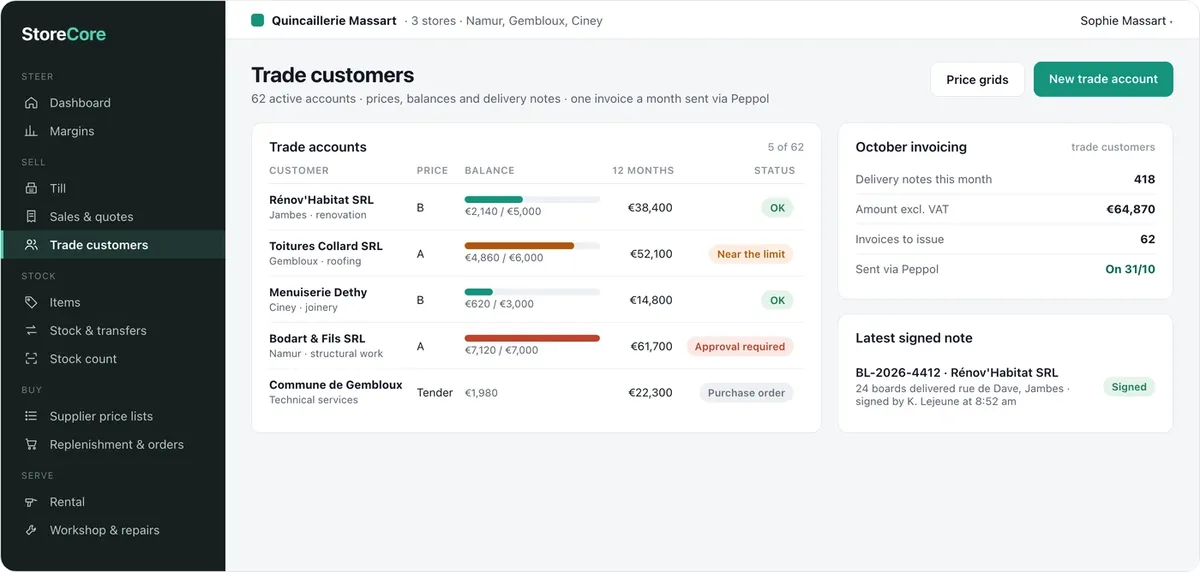Open Stock & transfers
The width and height of the screenshot is (1200, 572).
(112, 330)
